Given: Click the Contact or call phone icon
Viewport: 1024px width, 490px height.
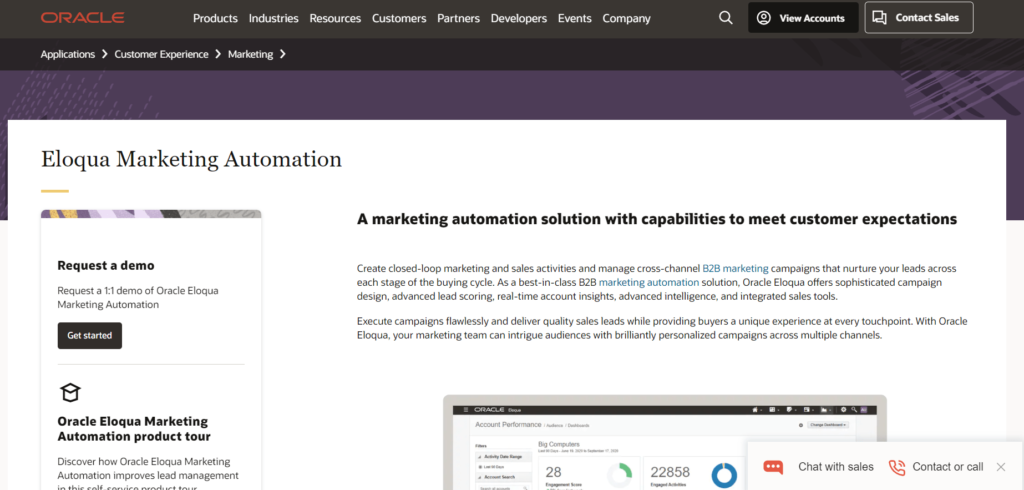Looking at the screenshot, I should click(x=897, y=466).
